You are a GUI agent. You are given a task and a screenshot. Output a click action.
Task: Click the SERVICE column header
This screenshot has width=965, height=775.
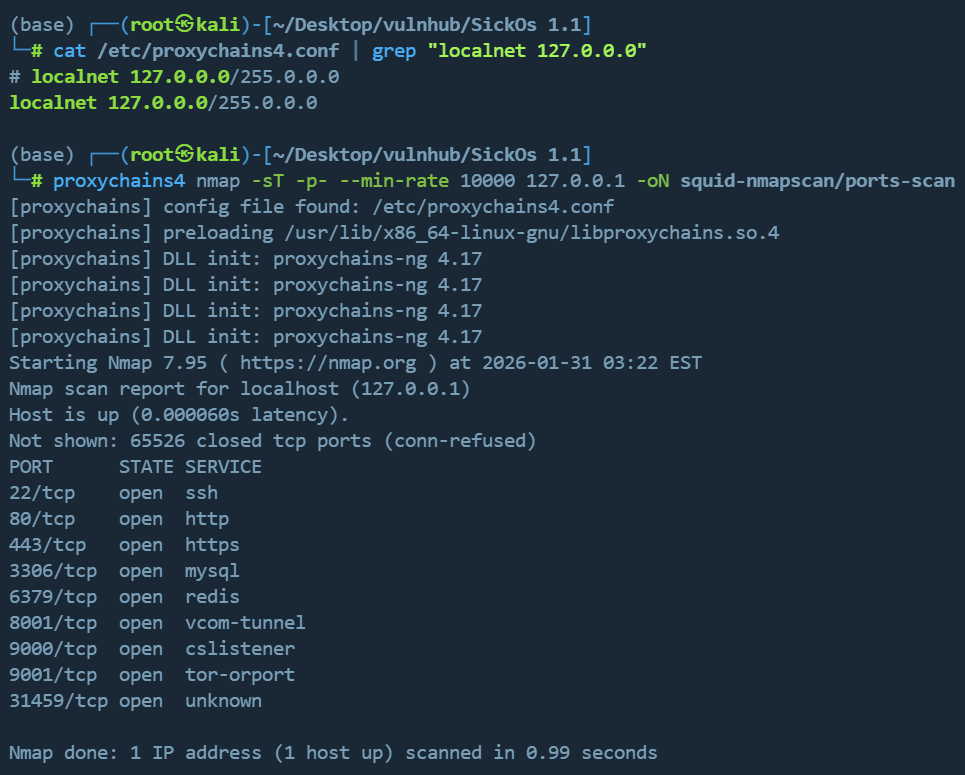tap(223, 466)
